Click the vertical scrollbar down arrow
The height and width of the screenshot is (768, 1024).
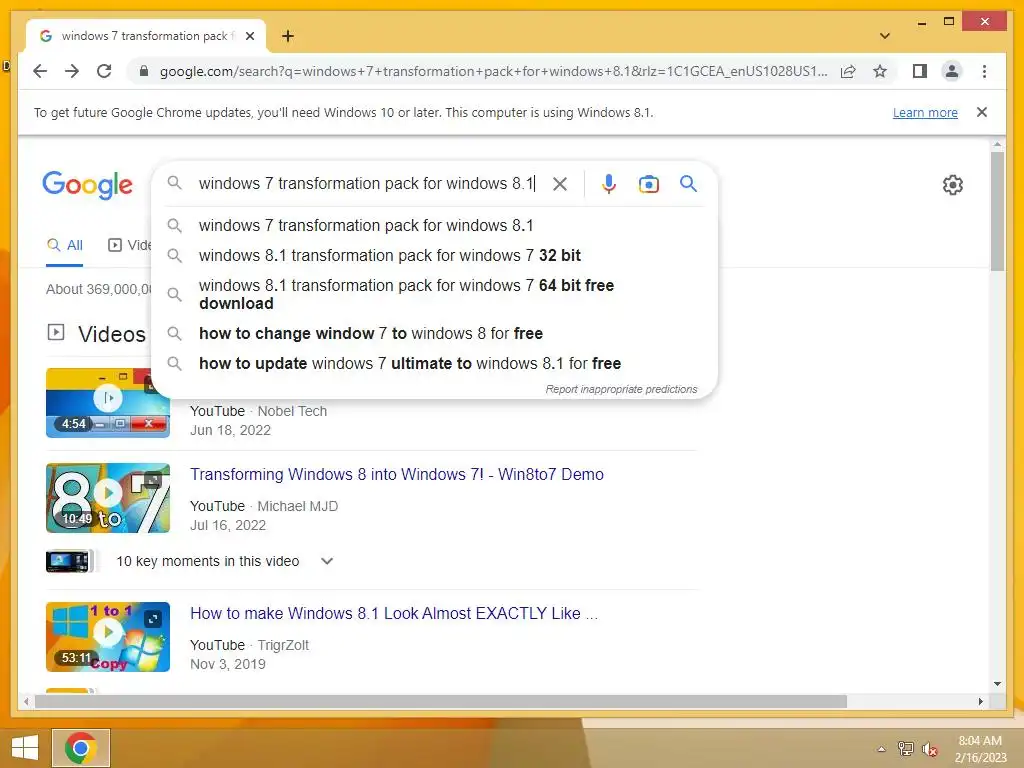[x=997, y=684]
